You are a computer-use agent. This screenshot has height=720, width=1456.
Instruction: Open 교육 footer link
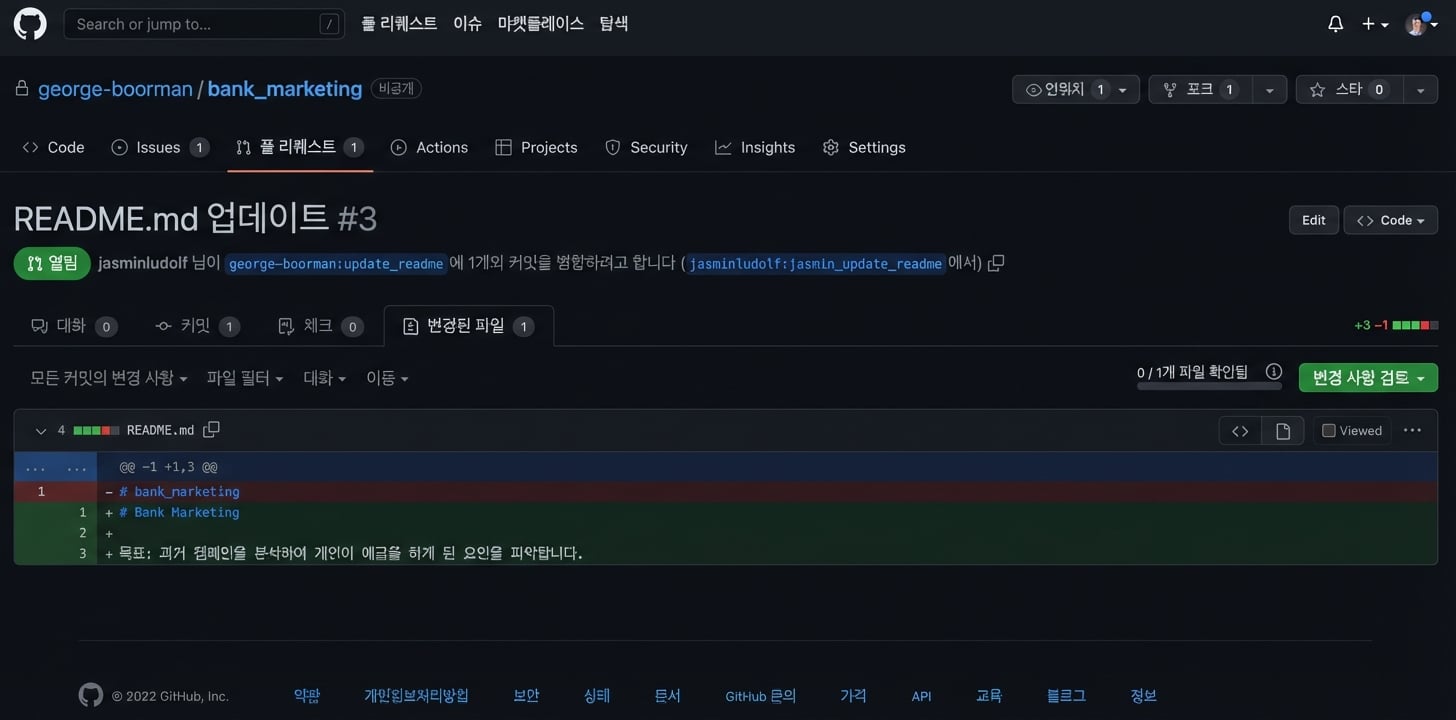989,696
